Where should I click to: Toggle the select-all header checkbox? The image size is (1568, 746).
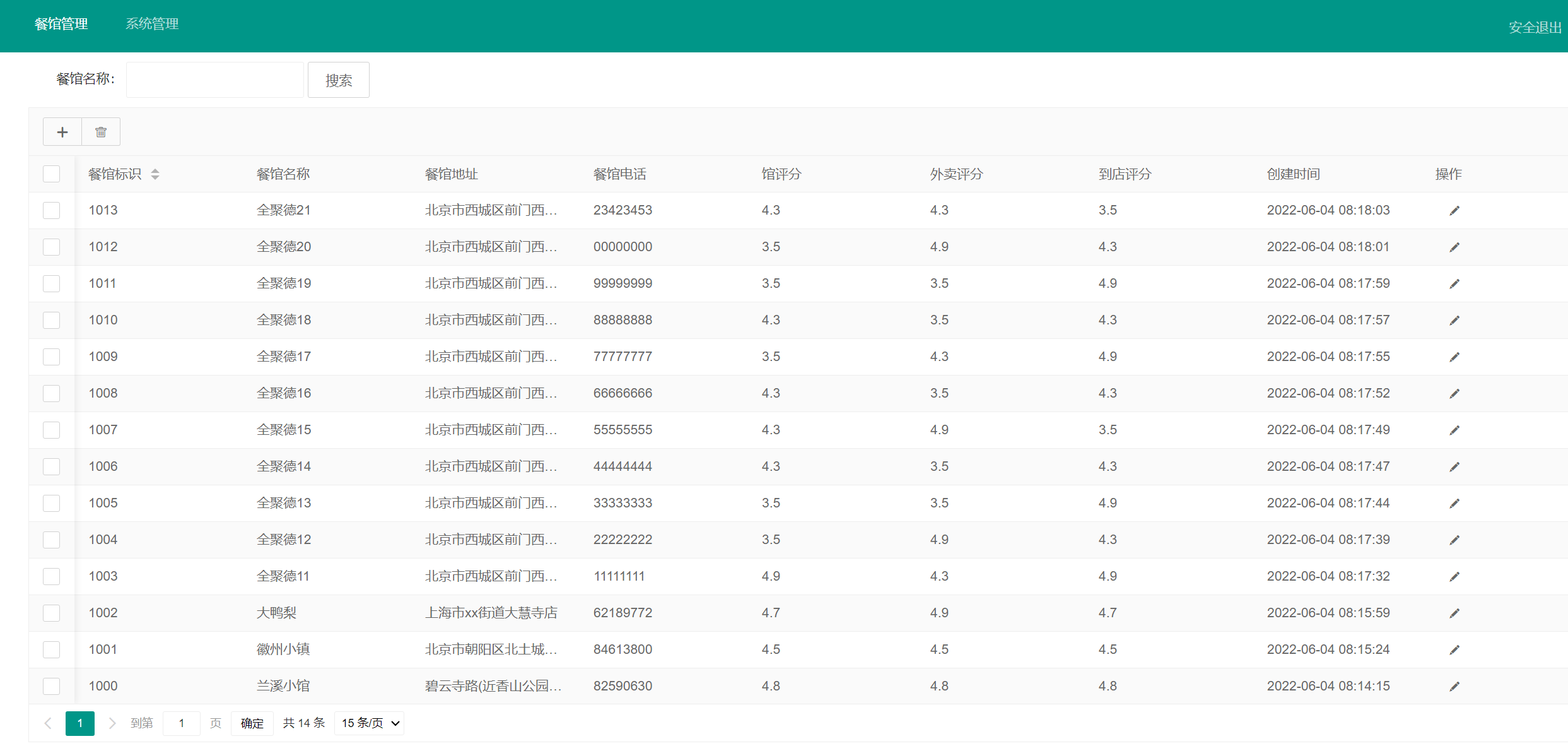point(52,174)
